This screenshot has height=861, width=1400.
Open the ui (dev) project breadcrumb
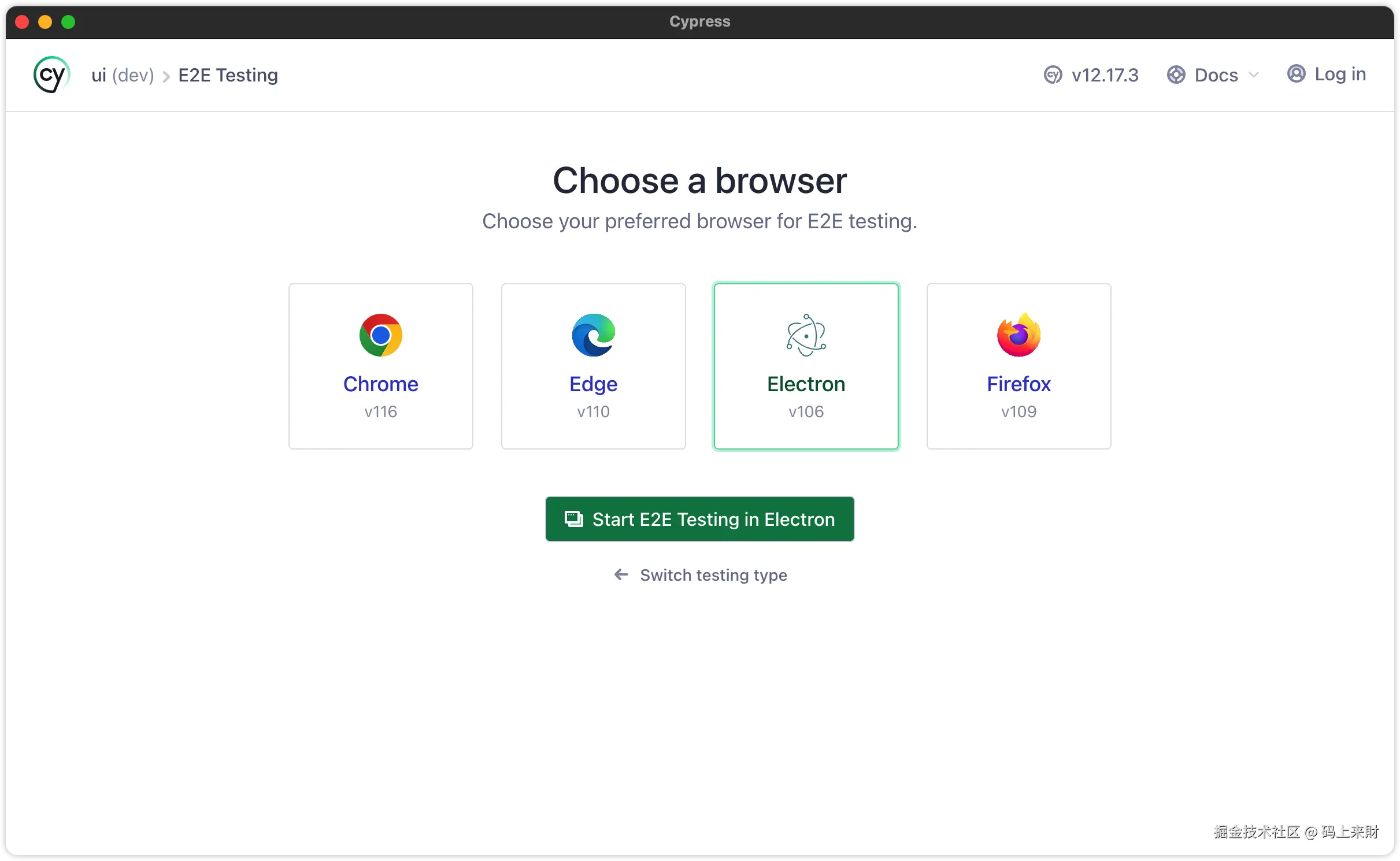[123, 75]
